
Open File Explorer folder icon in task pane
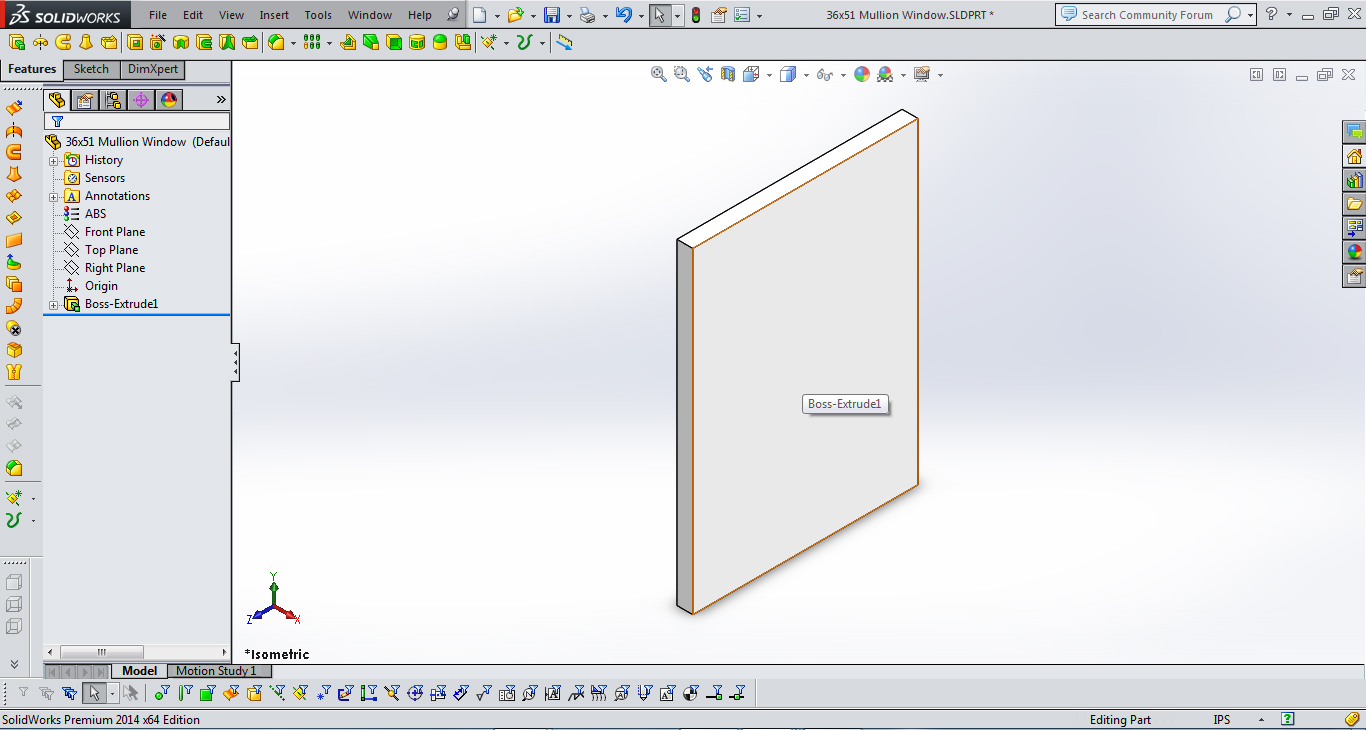(x=1355, y=205)
